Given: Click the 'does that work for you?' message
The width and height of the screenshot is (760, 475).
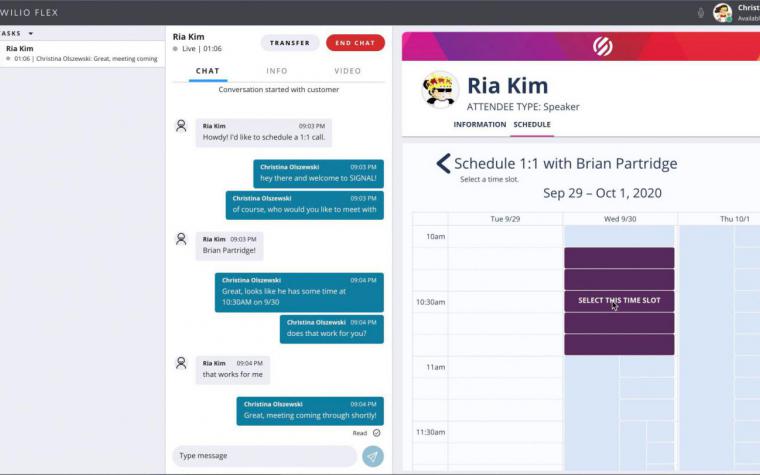Looking at the screenshot, I should (332, 329).
